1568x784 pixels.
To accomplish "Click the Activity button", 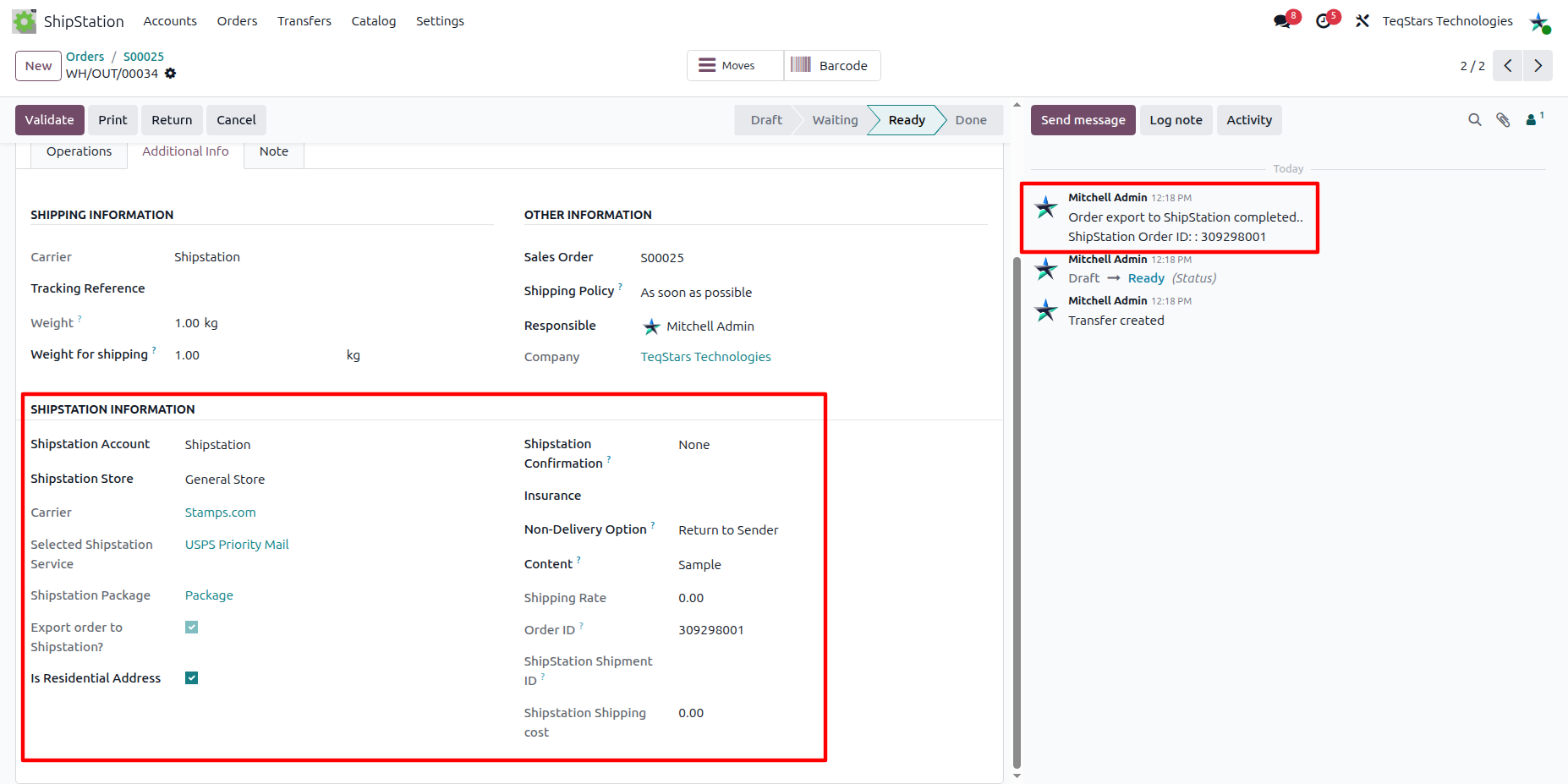I will coord(1249,120).
